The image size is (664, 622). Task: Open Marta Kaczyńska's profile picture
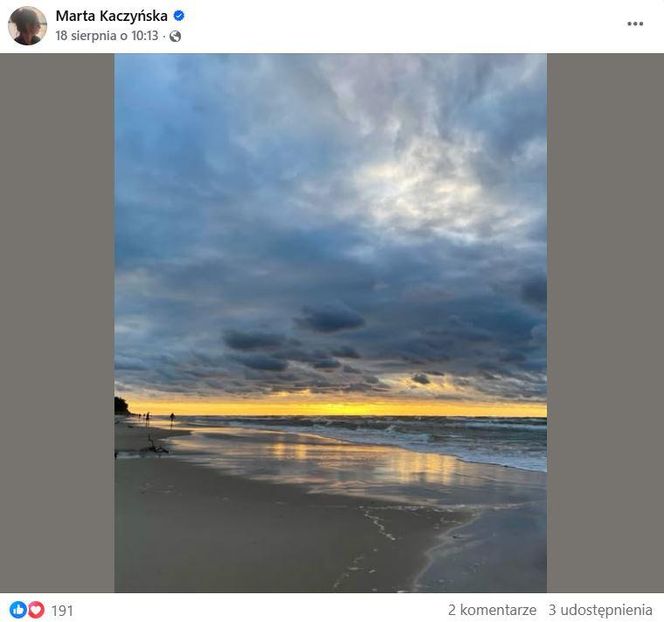coord(27,25)
